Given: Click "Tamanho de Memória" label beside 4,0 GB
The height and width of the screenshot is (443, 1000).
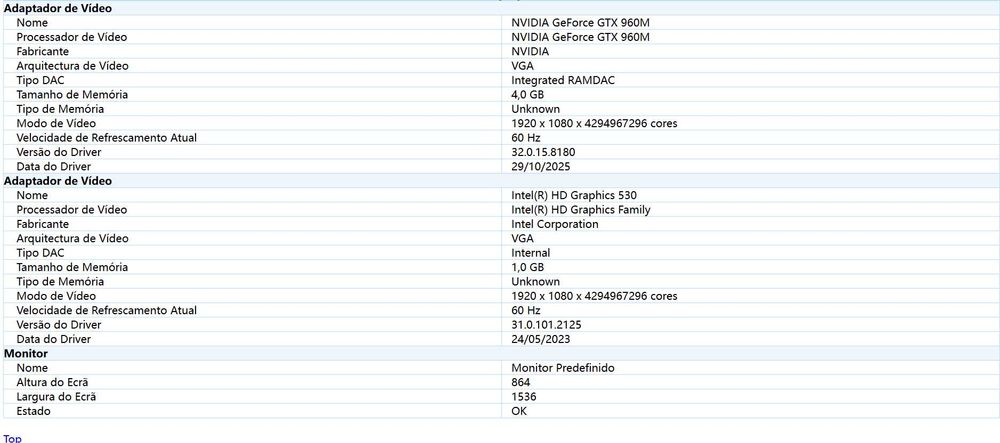Looking at the screenshot, I should pyautogui.click(x=72, y=95).
